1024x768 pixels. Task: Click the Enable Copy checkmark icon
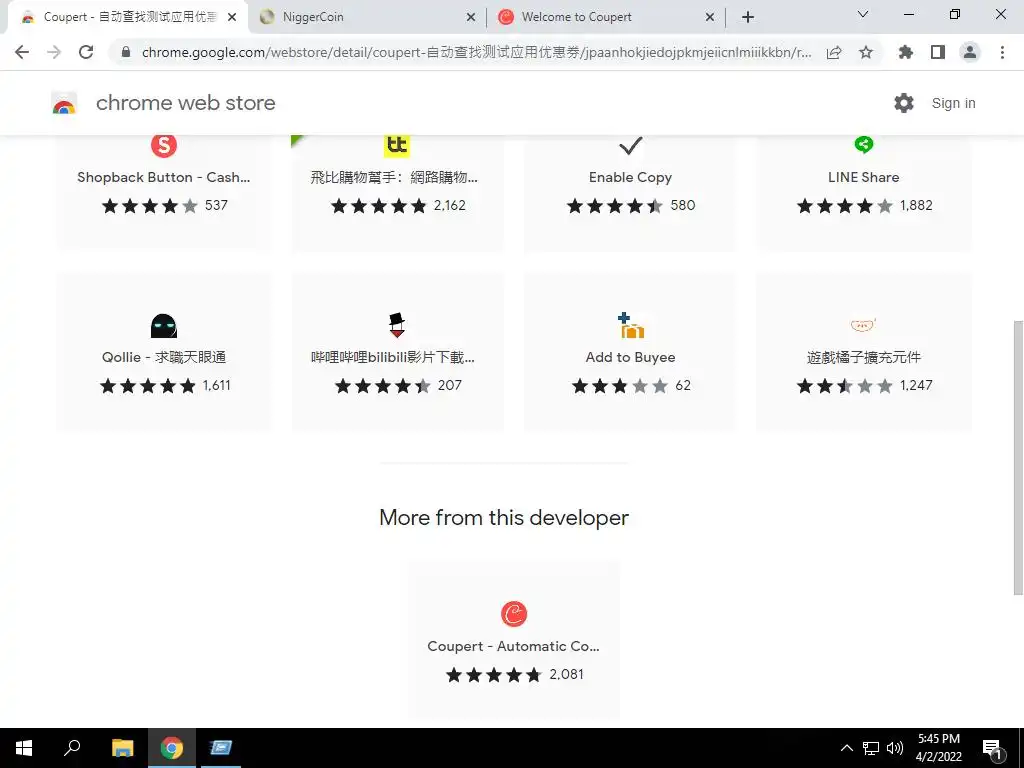click(630, 145)
